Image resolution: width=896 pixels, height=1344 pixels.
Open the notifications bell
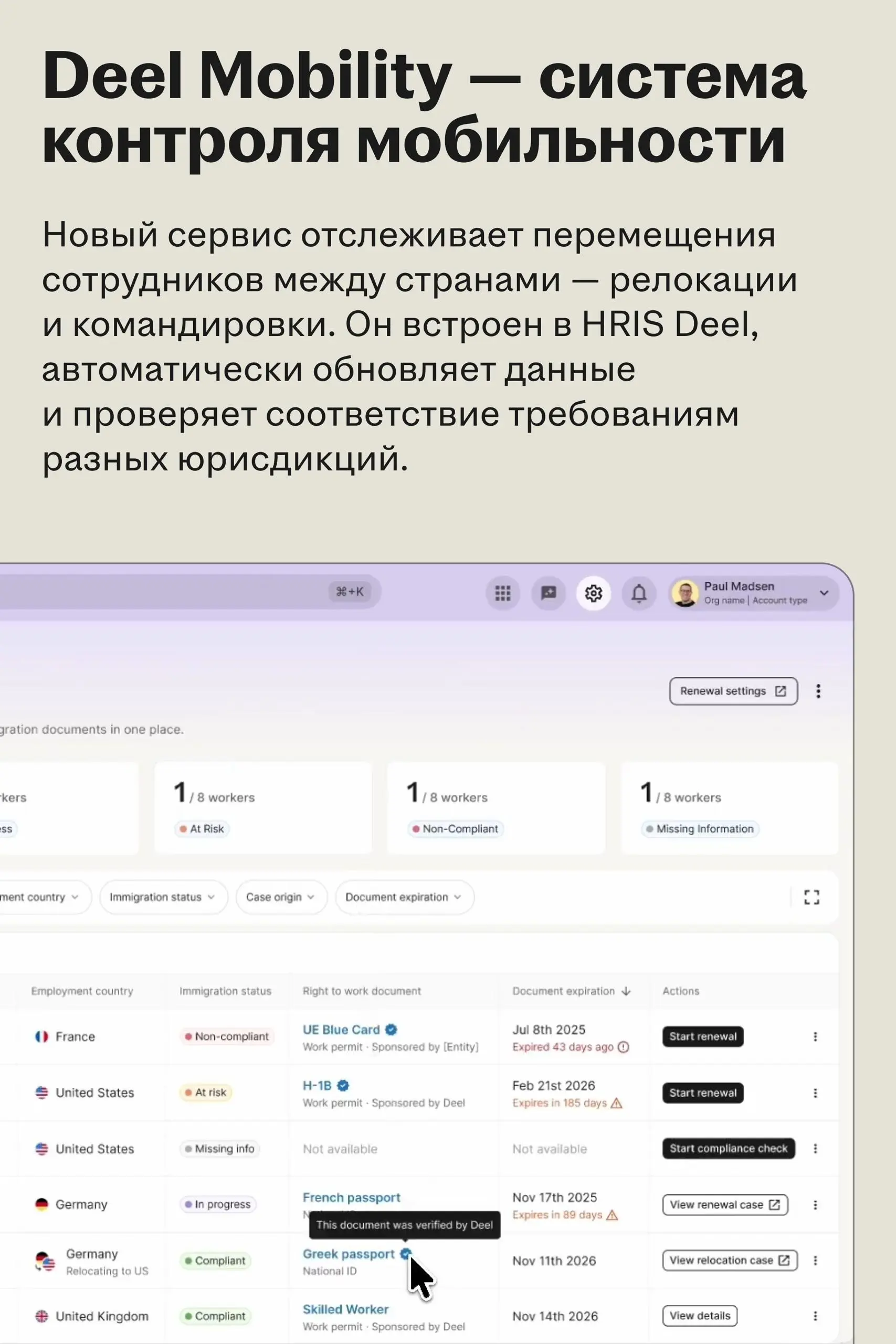pyautogui.click(x=639, y=594)
